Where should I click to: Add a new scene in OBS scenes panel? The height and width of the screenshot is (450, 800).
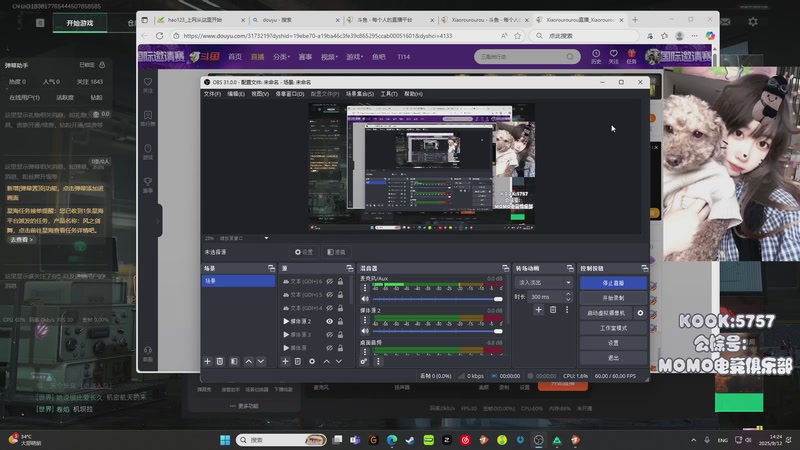coord(208,361)
